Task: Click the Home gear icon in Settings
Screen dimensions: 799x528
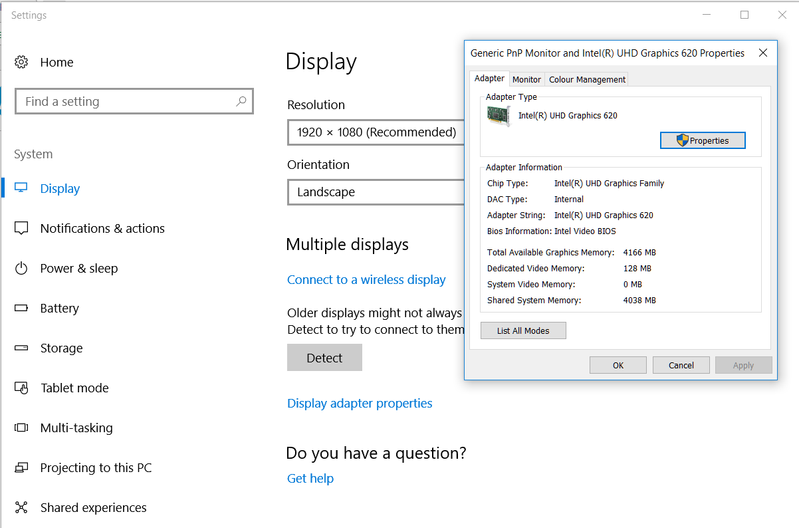Action: [x=21, y=62]
